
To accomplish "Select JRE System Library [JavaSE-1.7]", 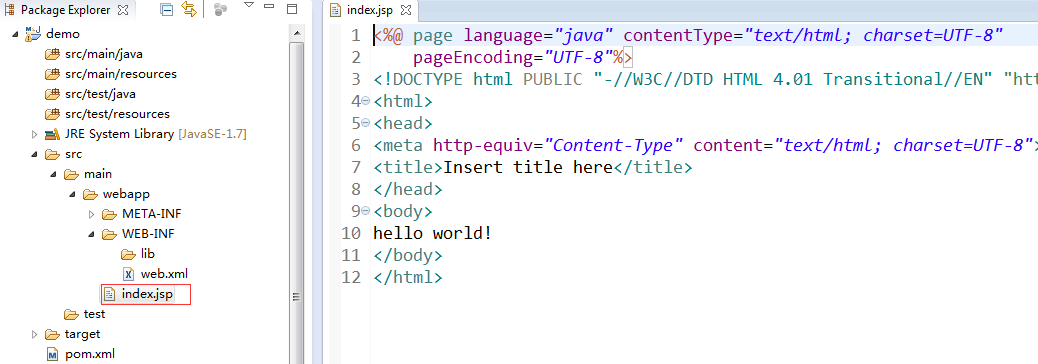I will [x=156, y=134].
